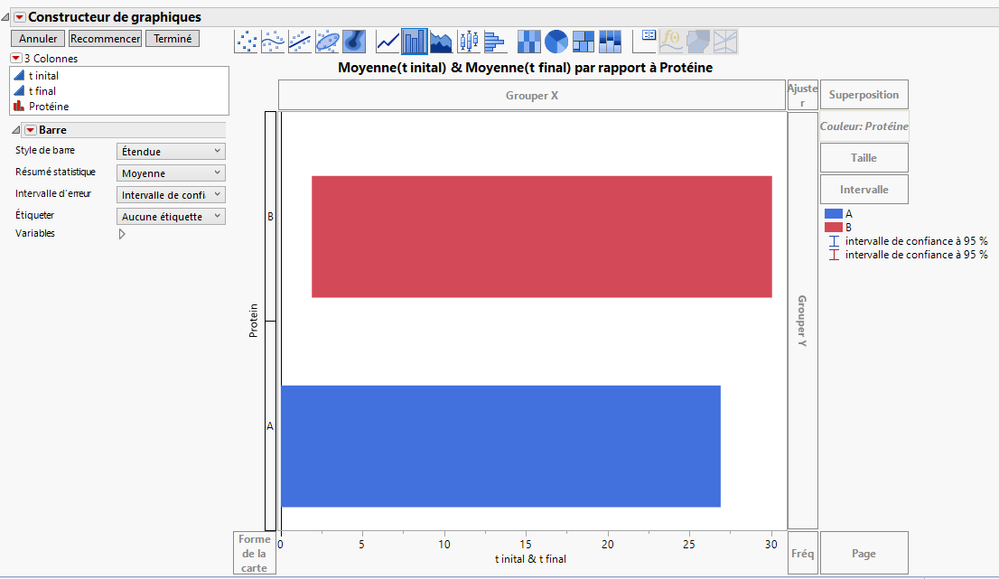999x579 pixels.
Task: Expand the Variables section triangle
Action: tap(122, 234)
